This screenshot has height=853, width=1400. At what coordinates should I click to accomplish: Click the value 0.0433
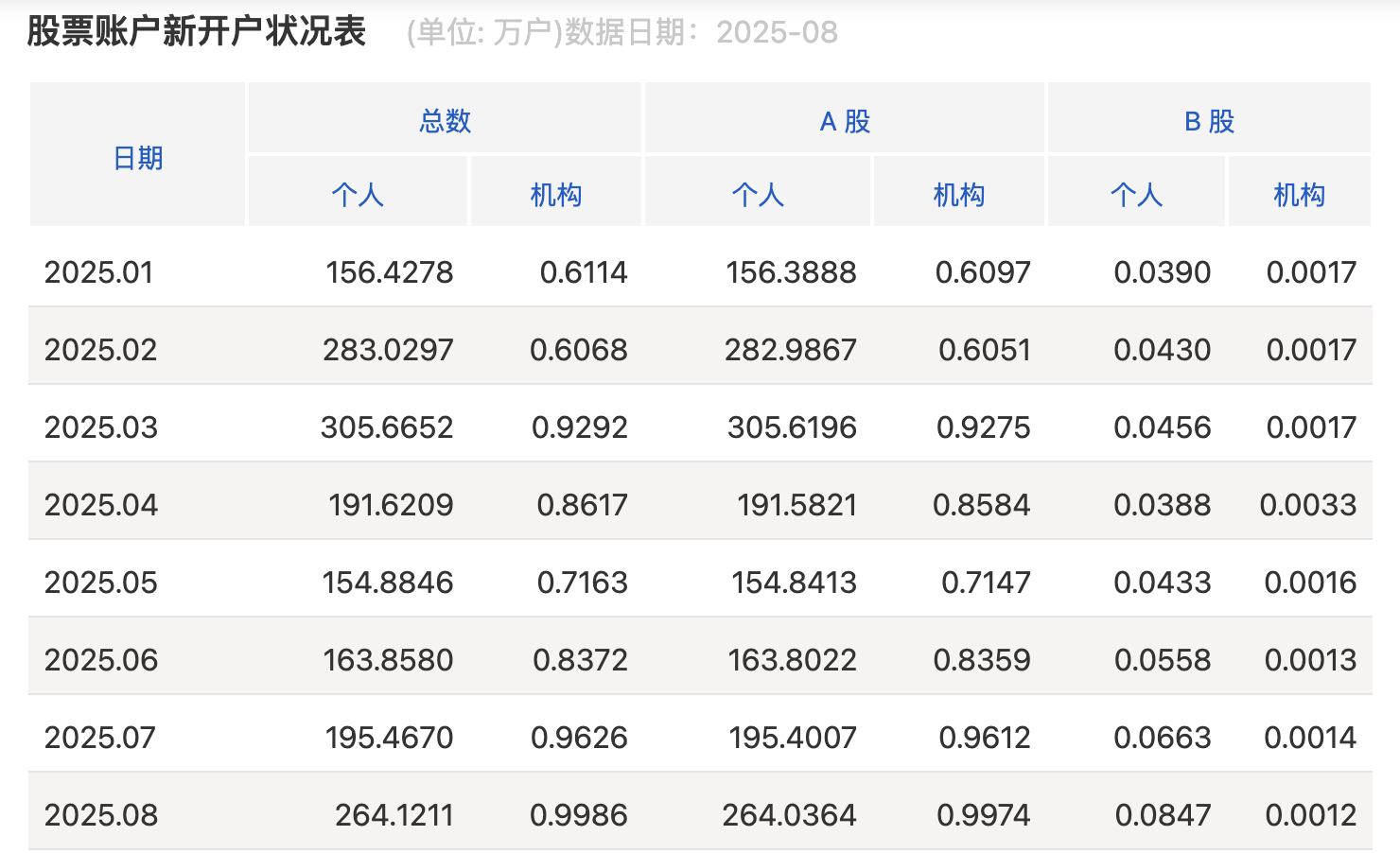(1163, 583)
